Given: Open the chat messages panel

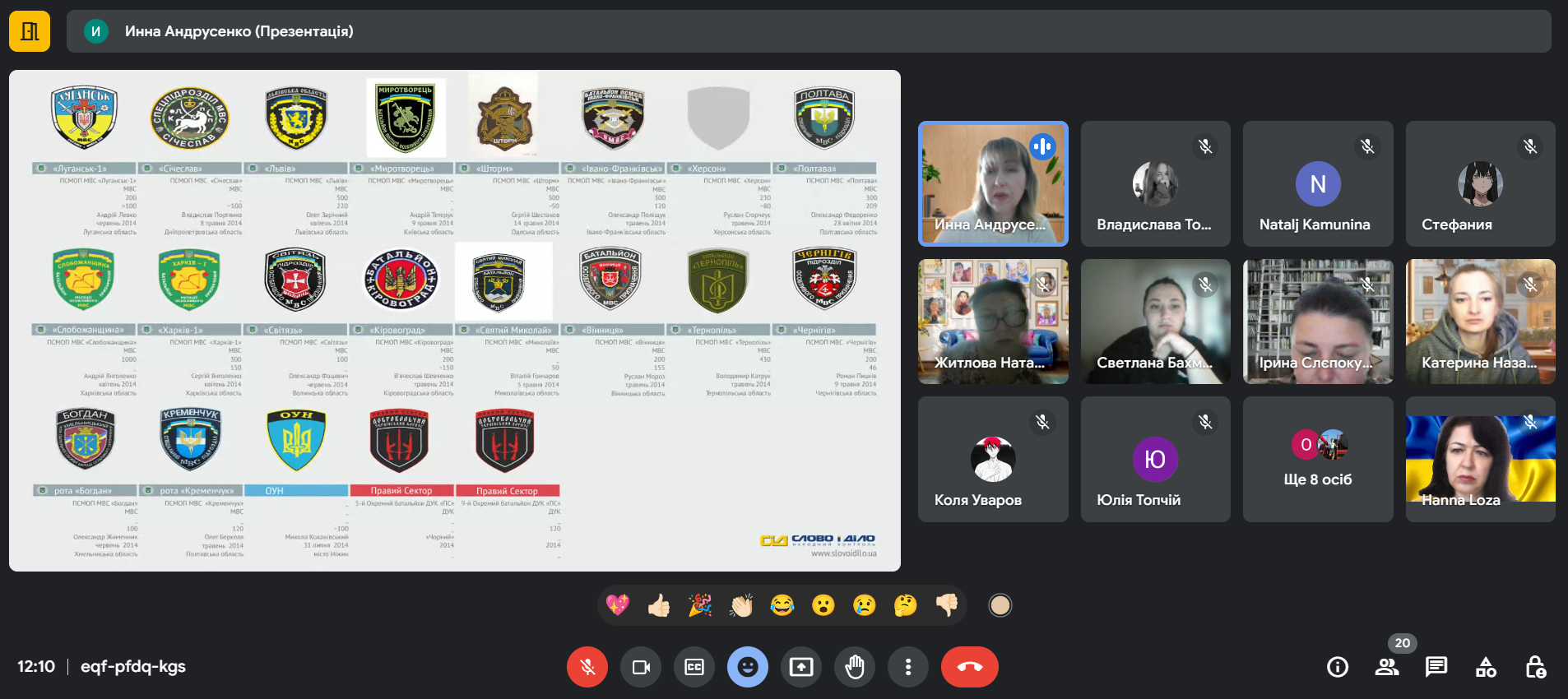Looking at the screenshot, I should (x=1436, y=667).
